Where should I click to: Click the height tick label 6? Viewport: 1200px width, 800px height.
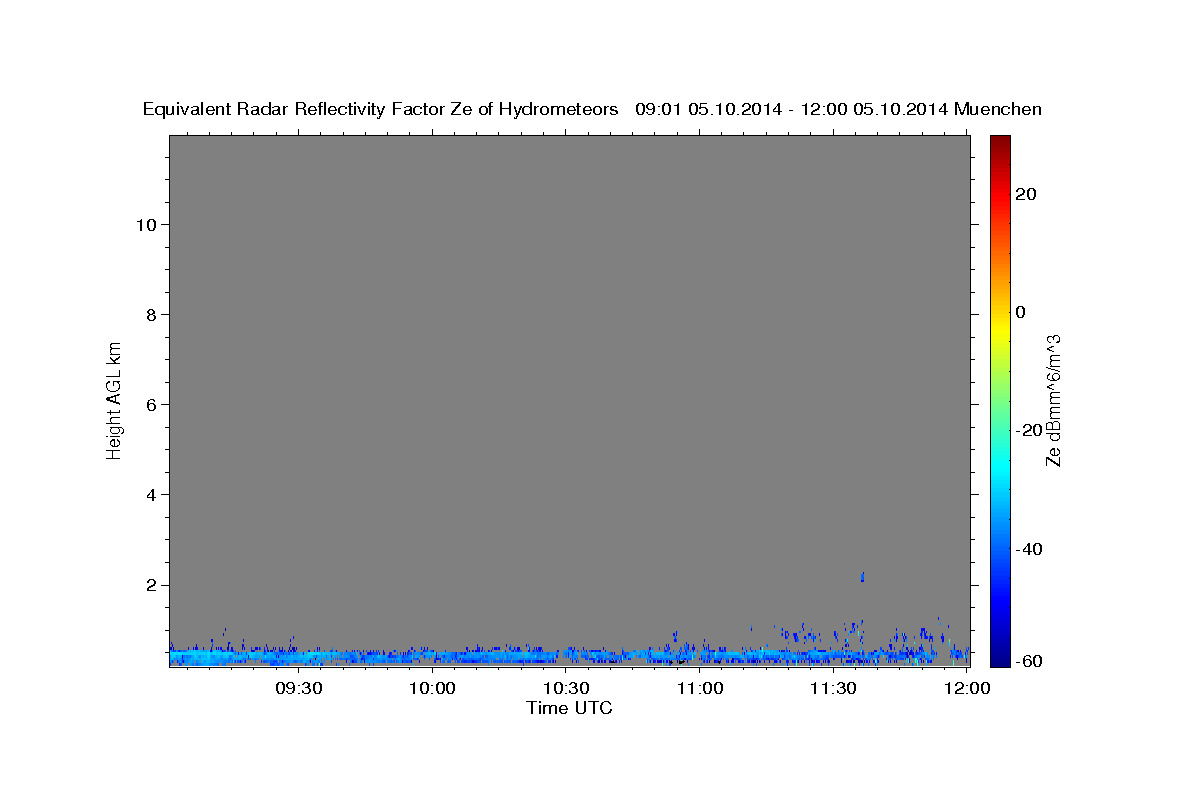[152, 405]
